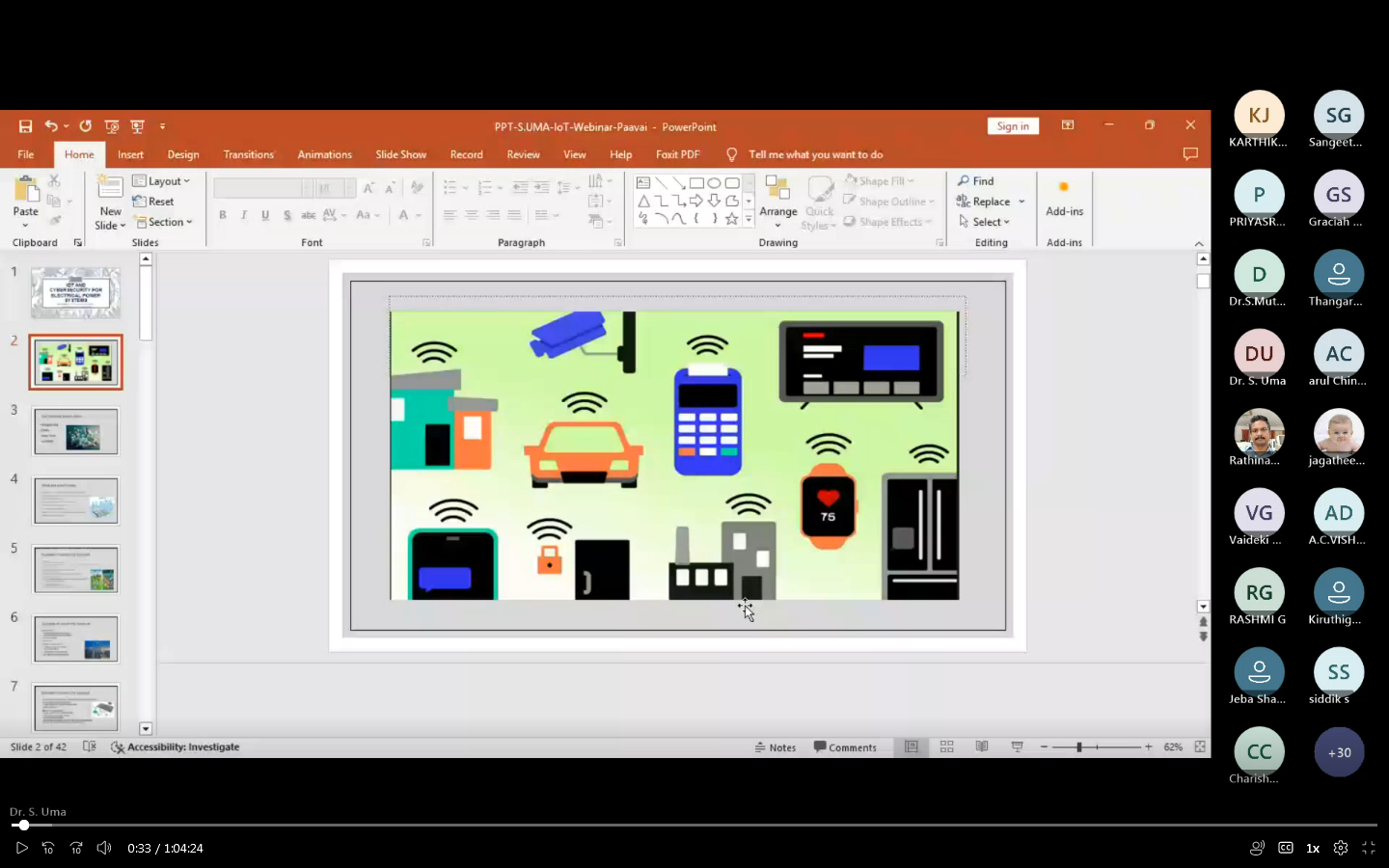Open the Section dropdown menu
The width and height of the screenshot is (1389, 868).
click(x=165, y=222)
